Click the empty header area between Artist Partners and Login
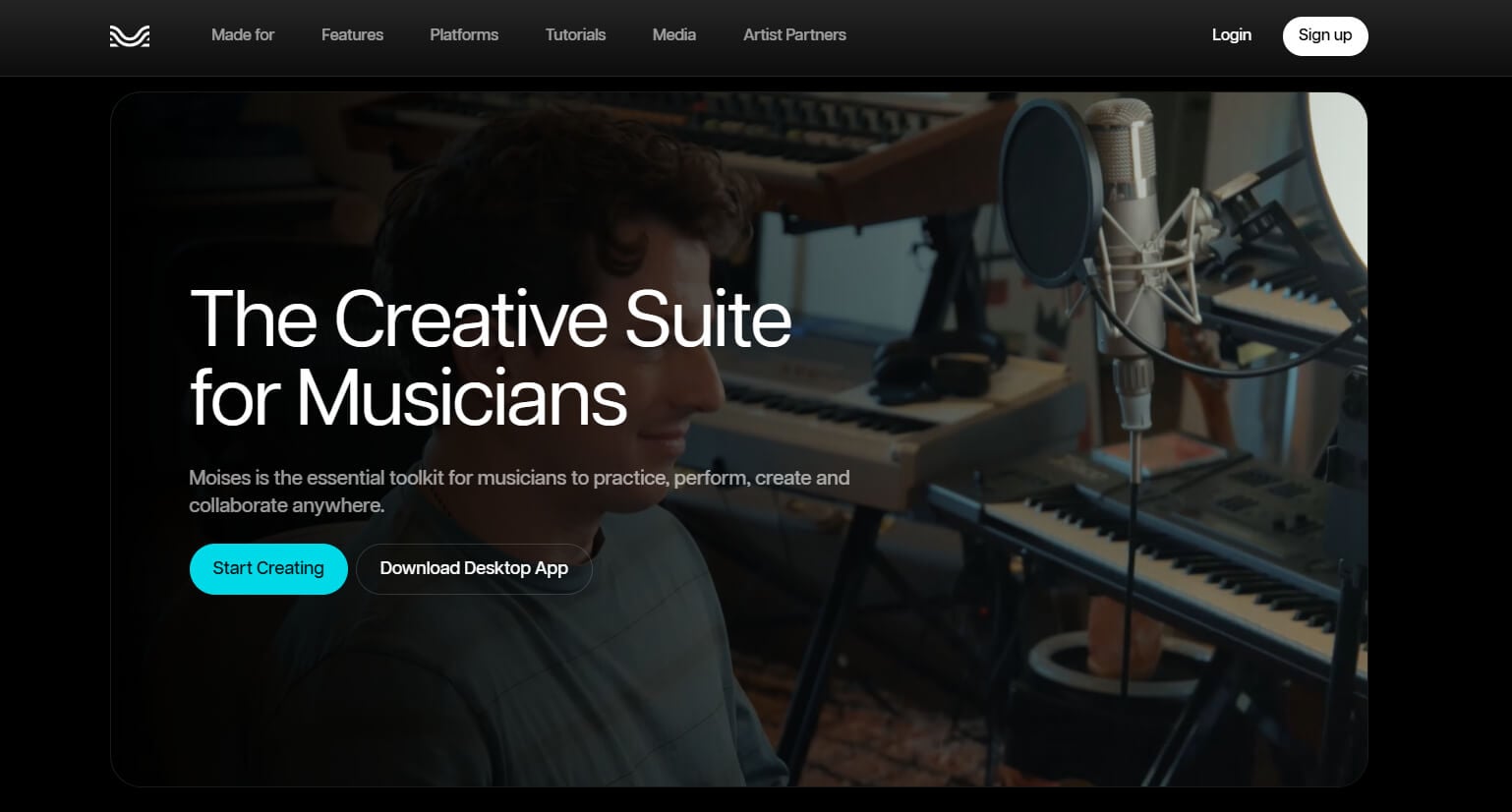 1028,36
